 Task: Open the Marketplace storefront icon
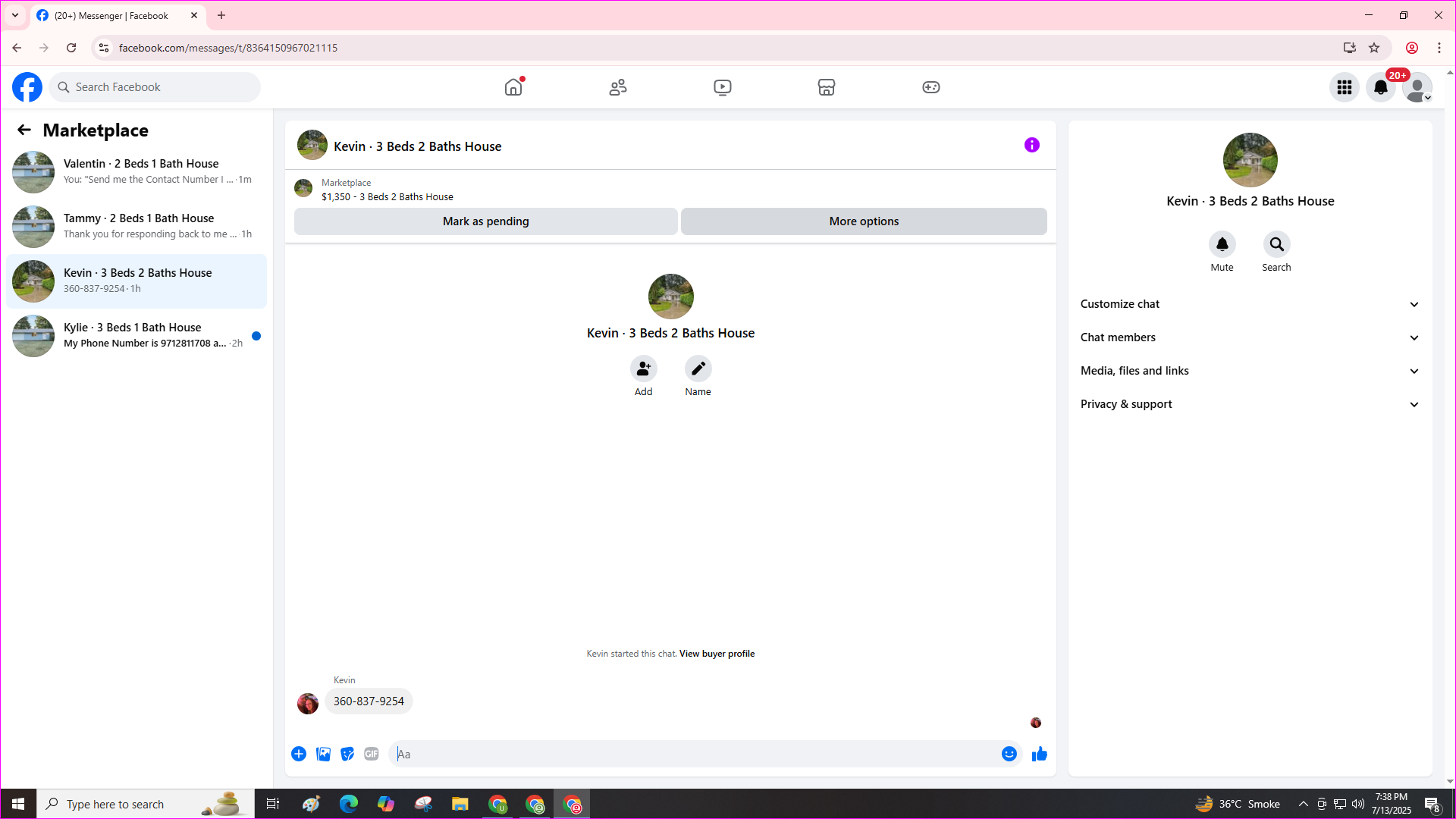click(827, 87)
